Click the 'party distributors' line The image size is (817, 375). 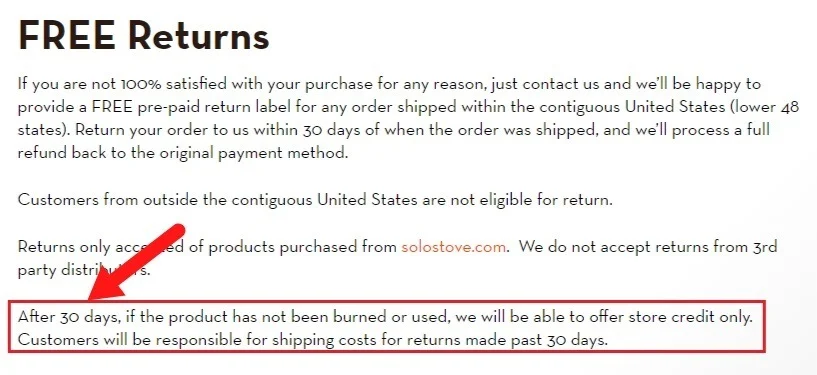(84, 271)
